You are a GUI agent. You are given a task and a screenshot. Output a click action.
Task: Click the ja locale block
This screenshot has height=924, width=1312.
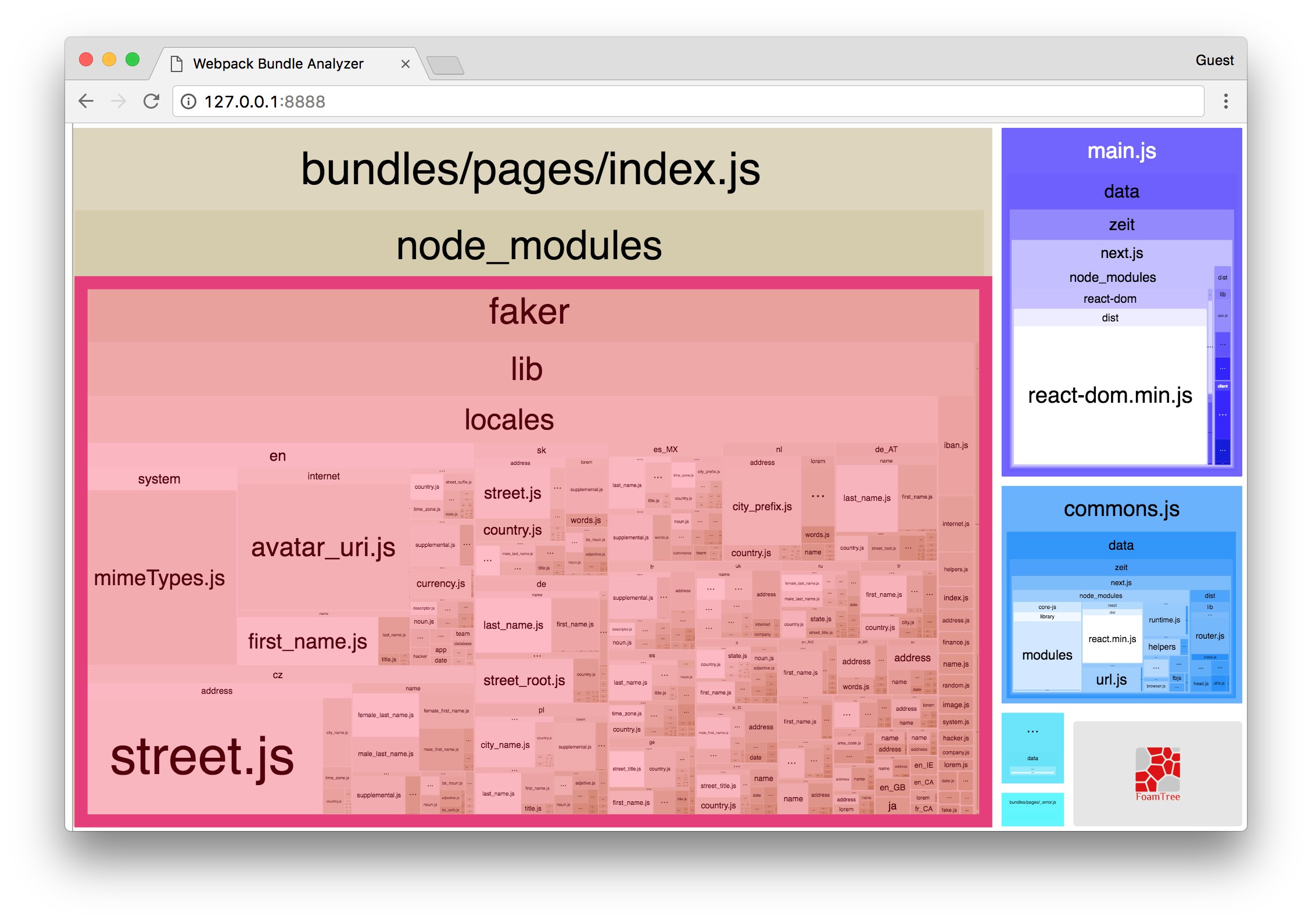(x=892, y=806)
